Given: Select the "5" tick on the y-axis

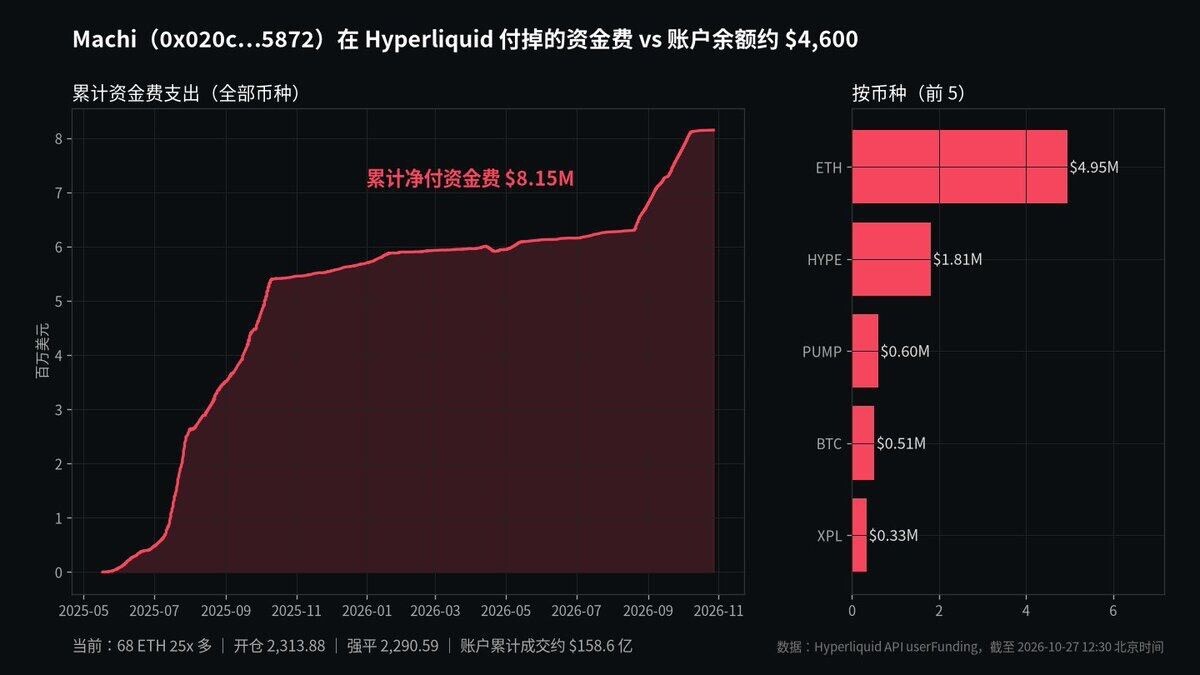Looking at the screenshot, I should [59, 301].
